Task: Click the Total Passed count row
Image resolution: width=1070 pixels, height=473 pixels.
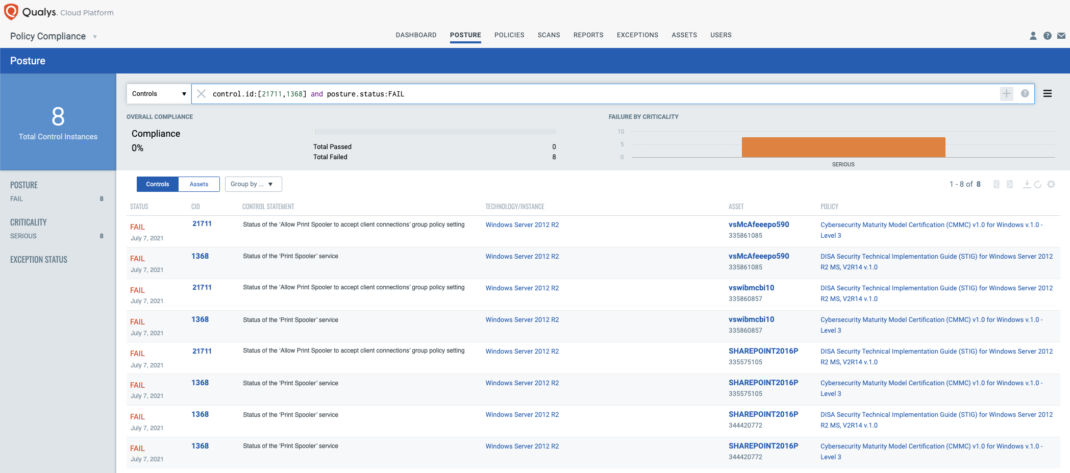Action: (x=434, y=147)
